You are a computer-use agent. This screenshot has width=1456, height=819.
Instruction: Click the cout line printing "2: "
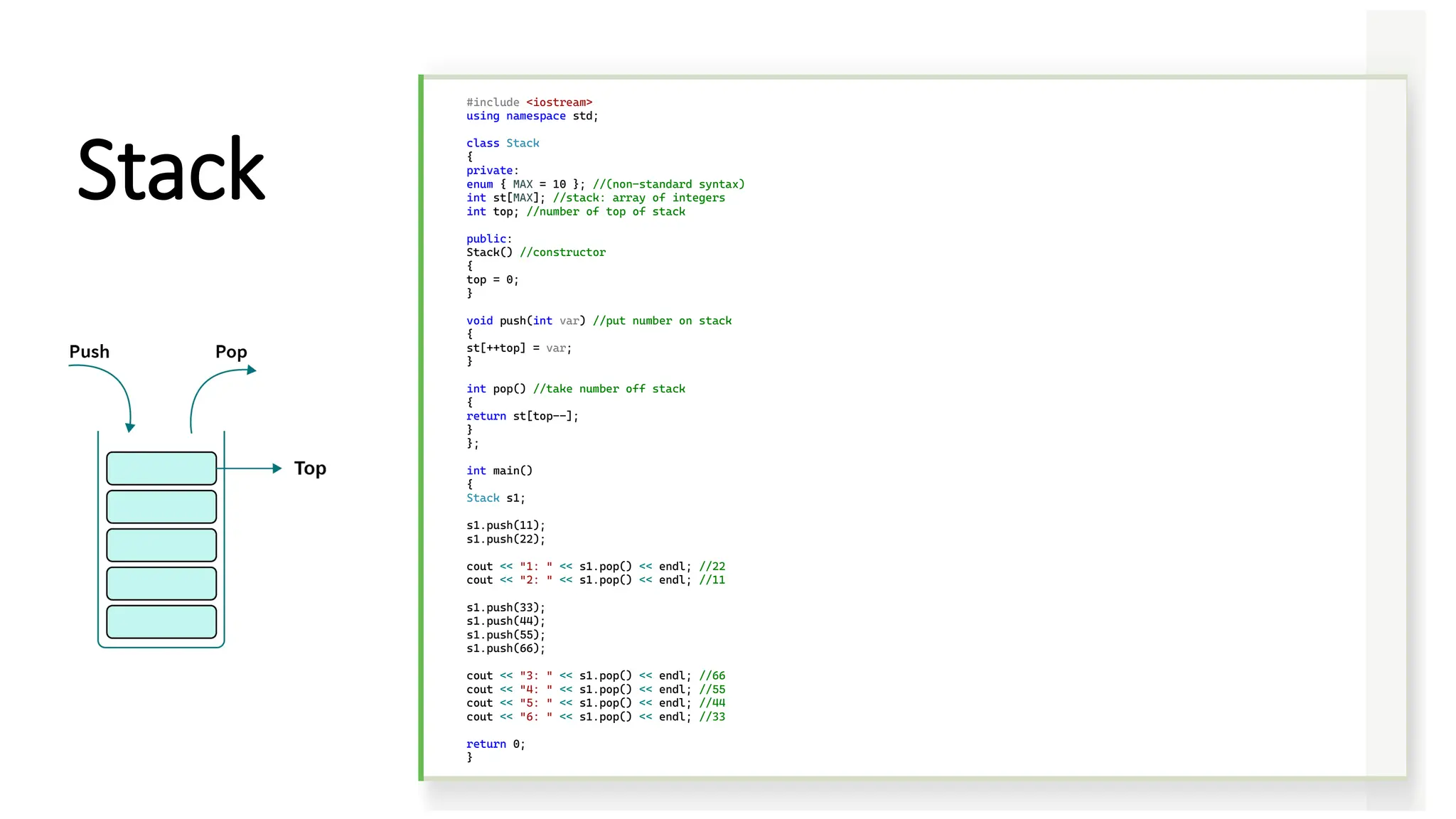[596, 580]
